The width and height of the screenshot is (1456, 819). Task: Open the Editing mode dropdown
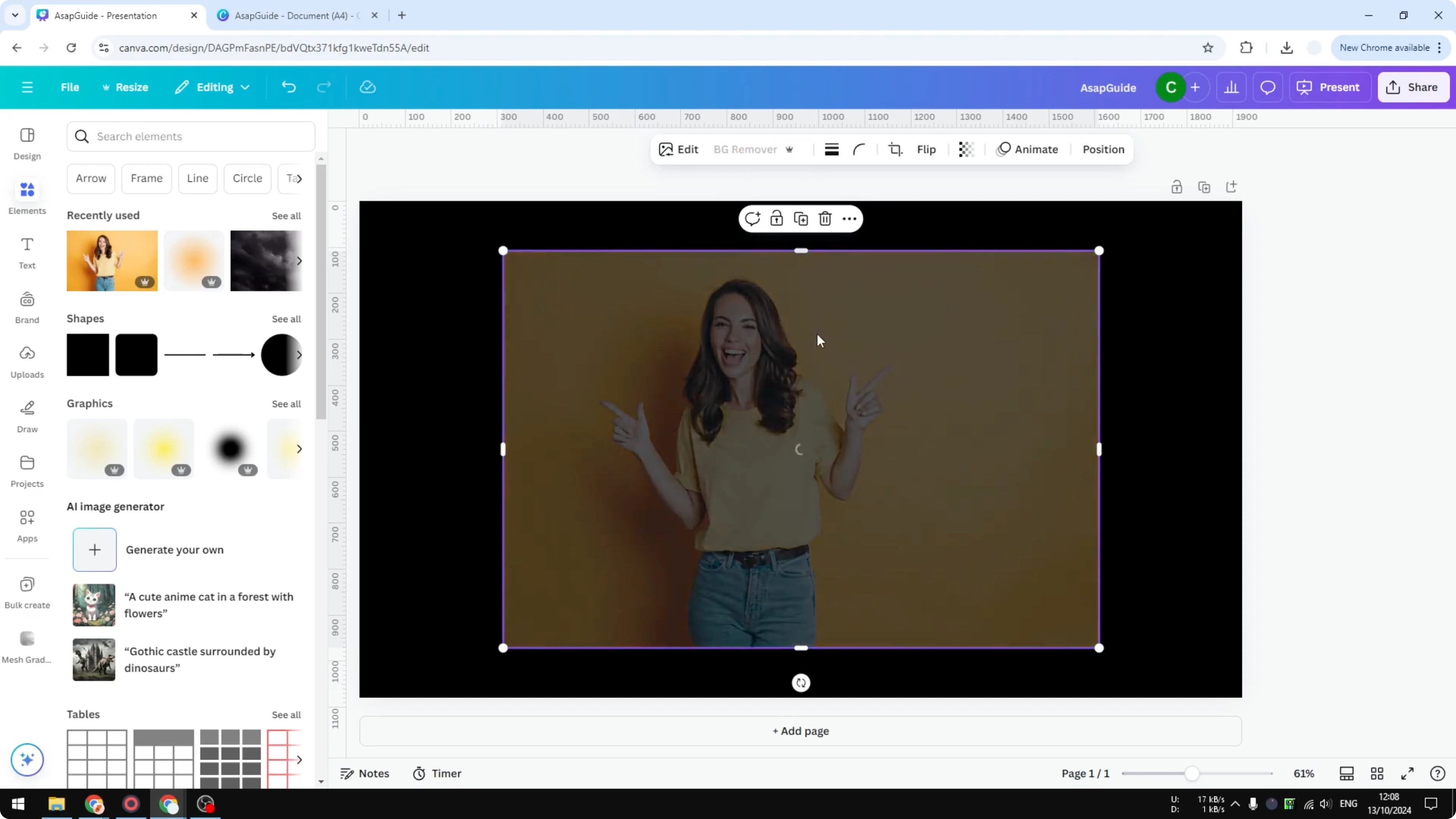pyautogui.click(x=212, y=87)
